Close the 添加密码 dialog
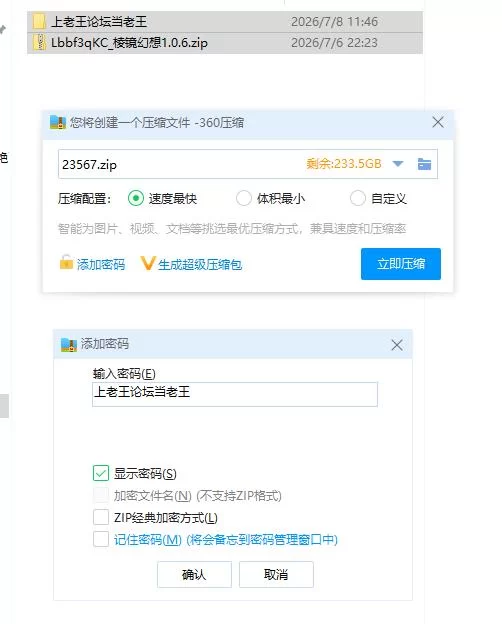The image size is (502, 624). coord(397,345)
